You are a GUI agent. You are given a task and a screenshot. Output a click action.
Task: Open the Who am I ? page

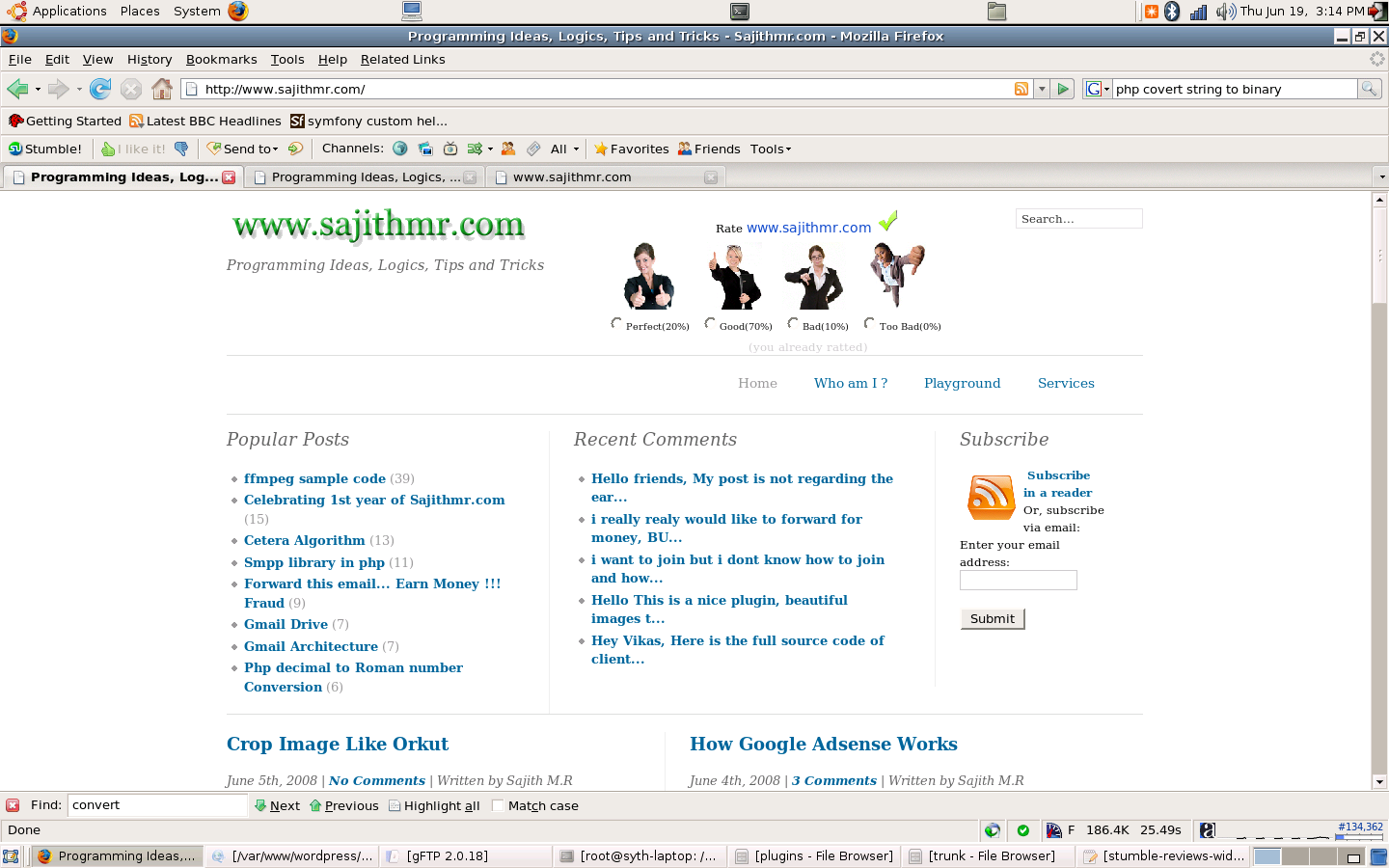851,384
